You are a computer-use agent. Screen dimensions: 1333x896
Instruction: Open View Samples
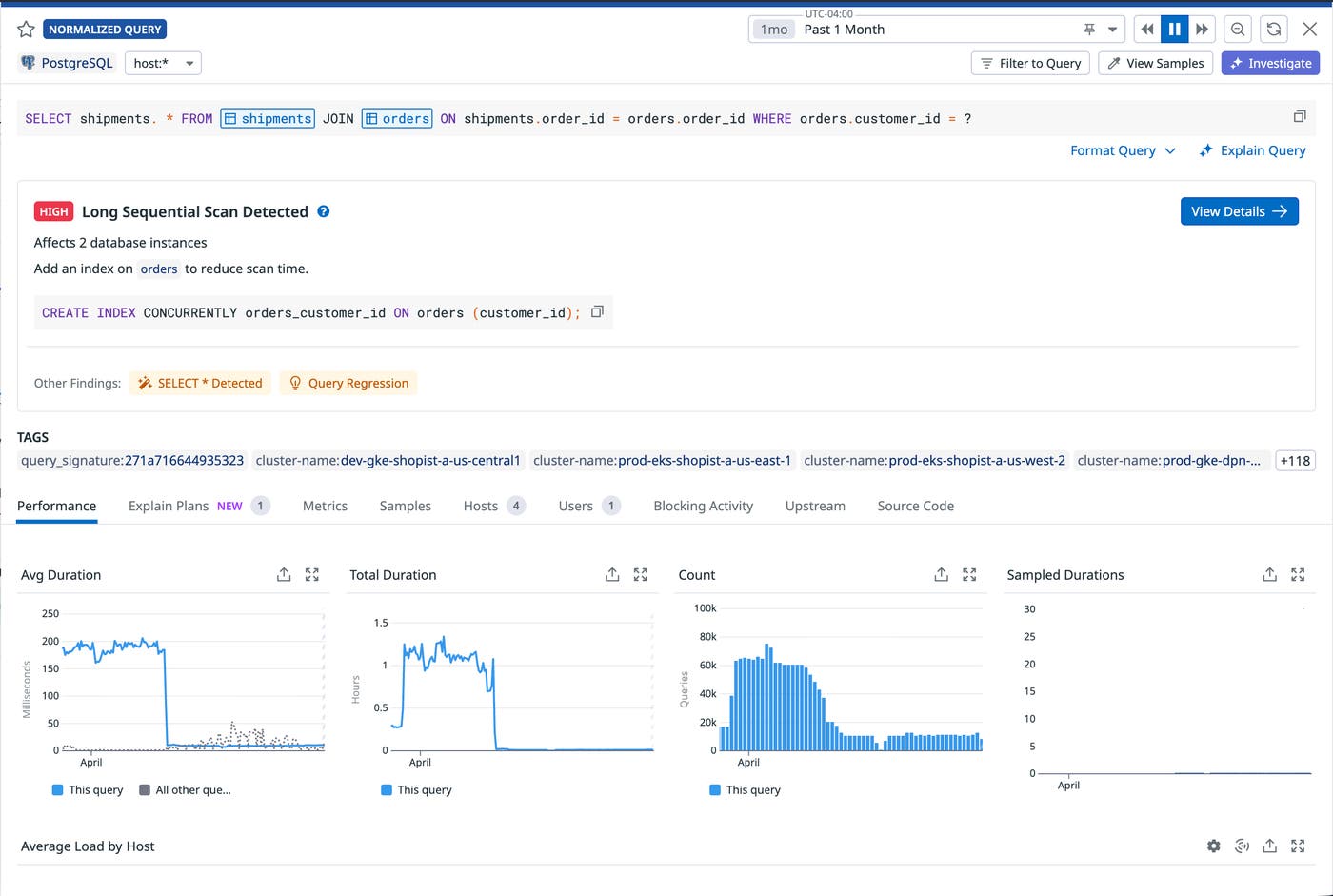(x=1156, y=63)
